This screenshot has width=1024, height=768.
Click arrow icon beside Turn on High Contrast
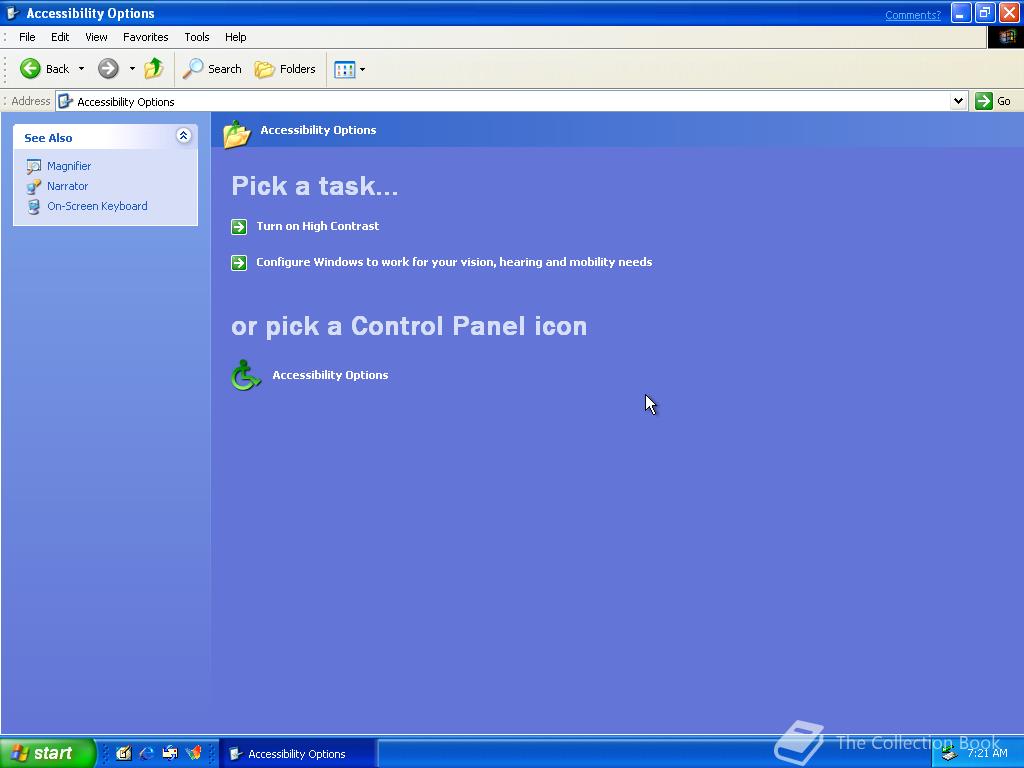pyautogui.click(x=239, y=227)
